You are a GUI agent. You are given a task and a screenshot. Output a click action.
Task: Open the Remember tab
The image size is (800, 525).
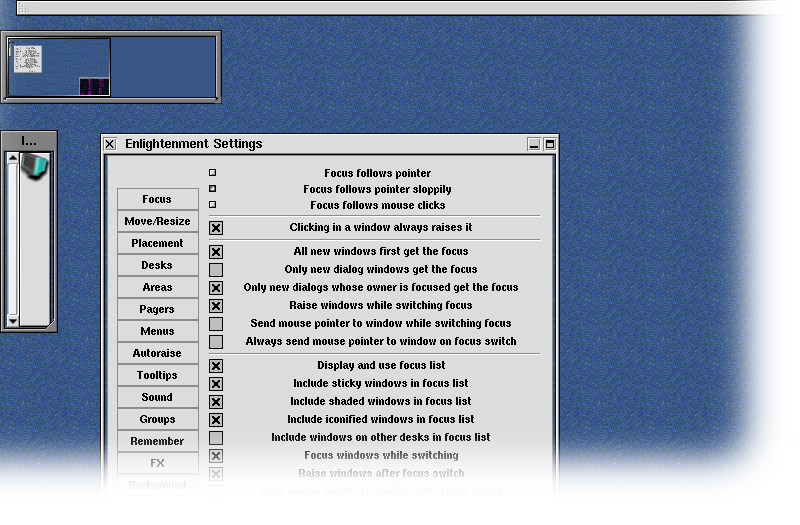click(x=157, y=440)
